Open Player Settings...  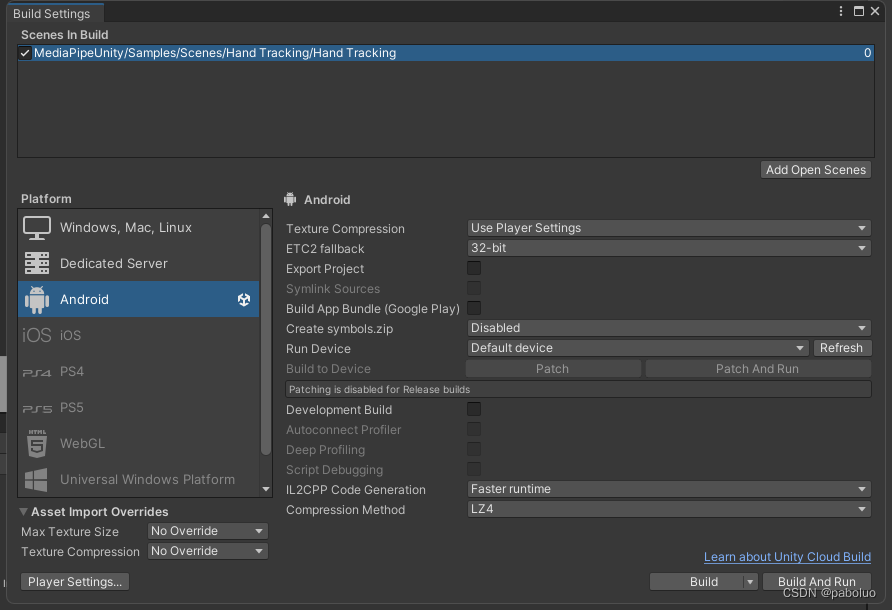pos(75,582)
